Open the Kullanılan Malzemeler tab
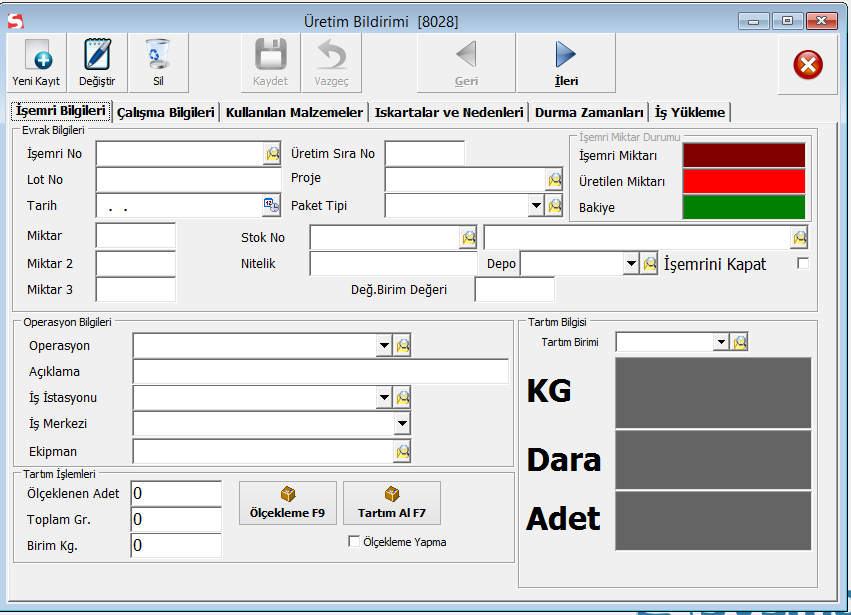Image resolution: width=851 pixels, height=615 pixels. click(294, 112)
